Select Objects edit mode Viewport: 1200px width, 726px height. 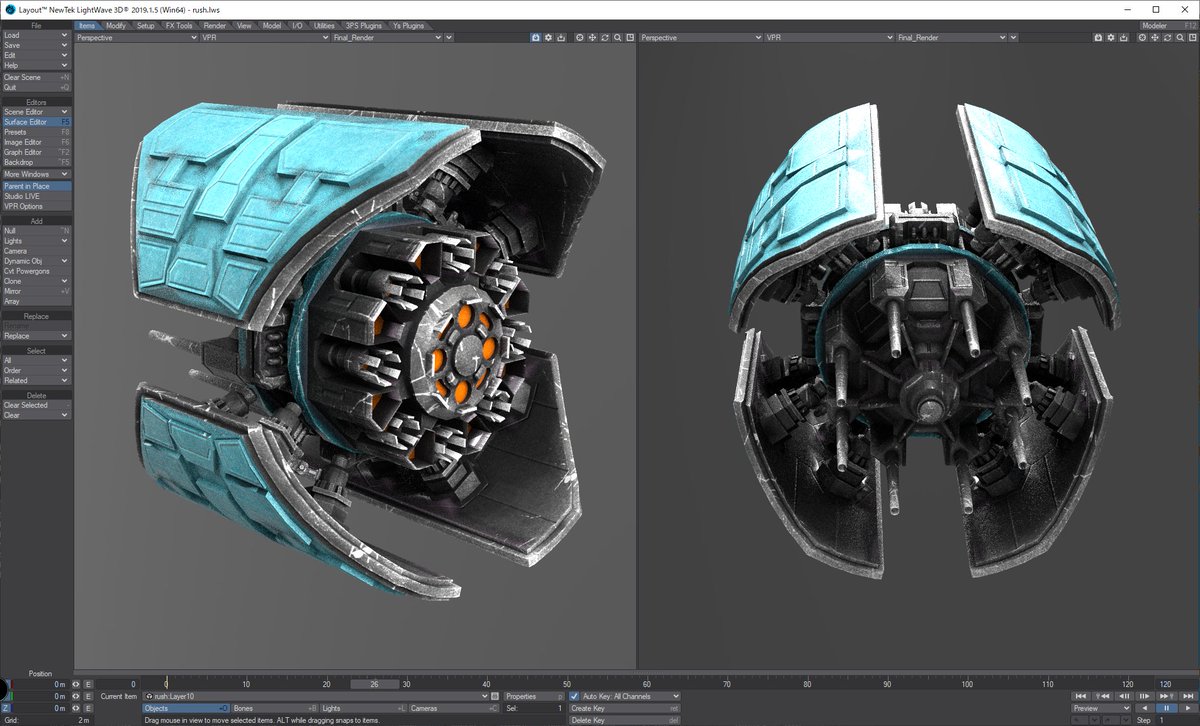[x=186, y=708]
